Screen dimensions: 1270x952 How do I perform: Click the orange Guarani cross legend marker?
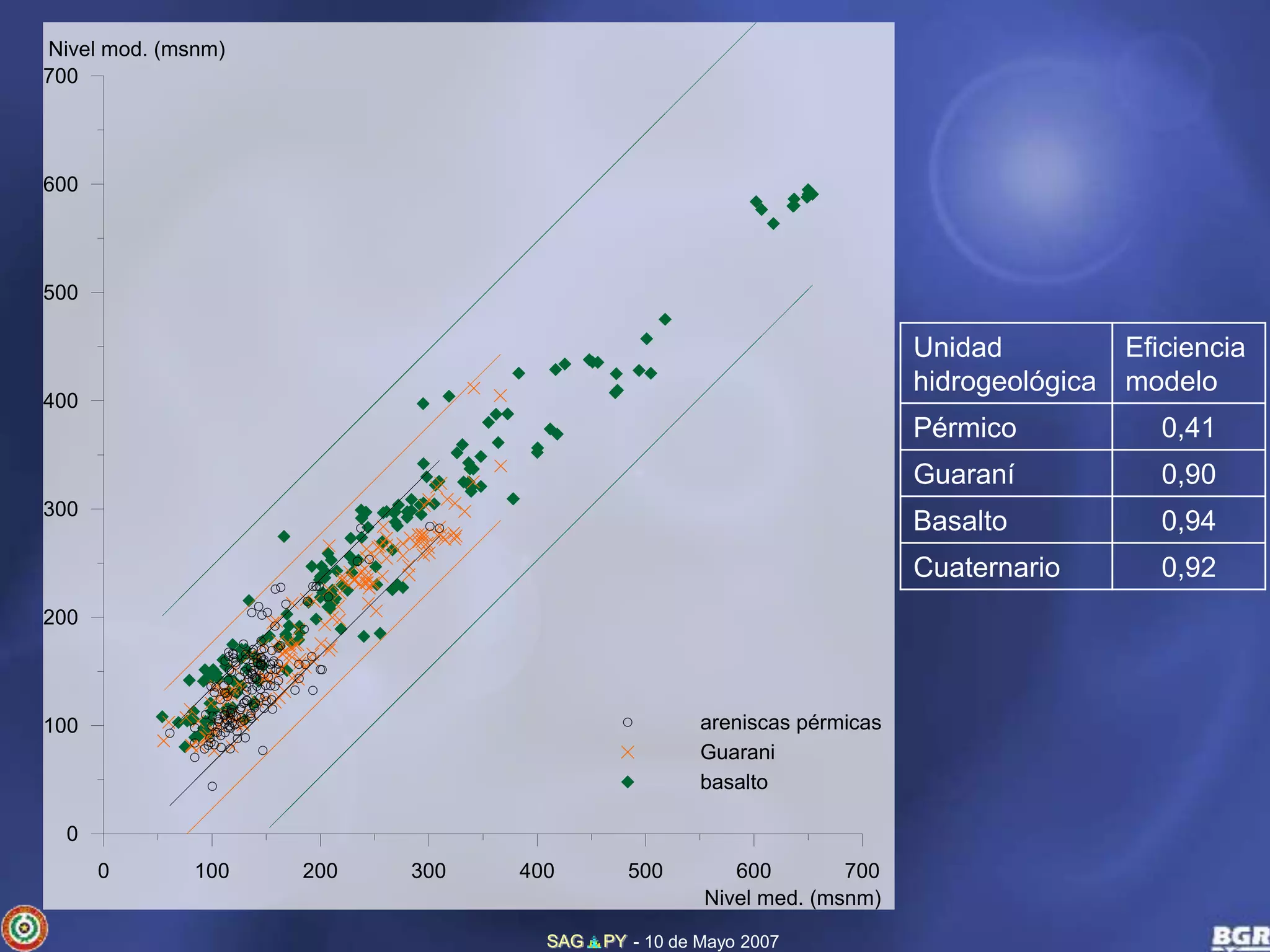628,752
